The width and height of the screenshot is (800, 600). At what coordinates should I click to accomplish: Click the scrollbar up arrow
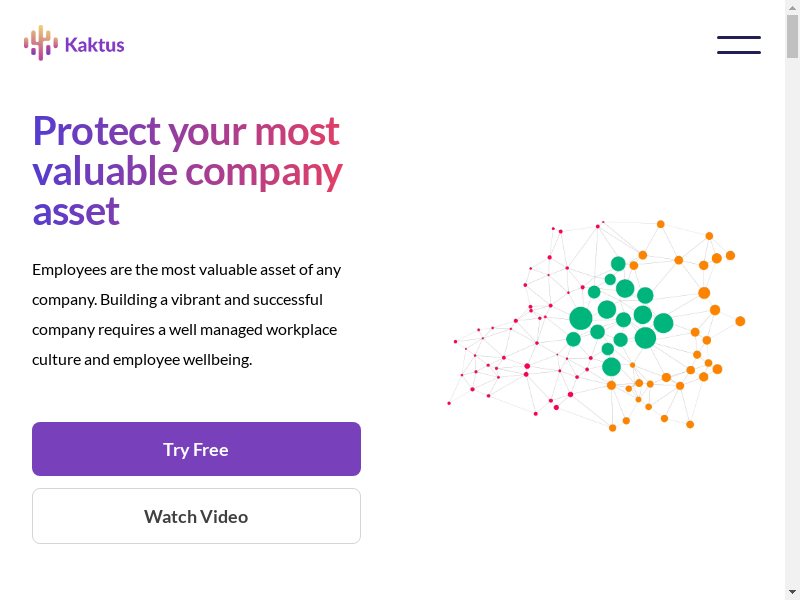792,8
